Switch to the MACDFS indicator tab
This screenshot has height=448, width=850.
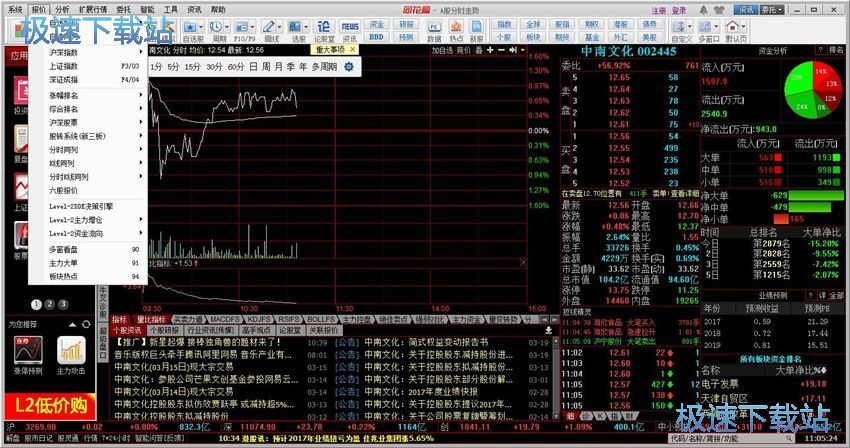coord(224,319)
